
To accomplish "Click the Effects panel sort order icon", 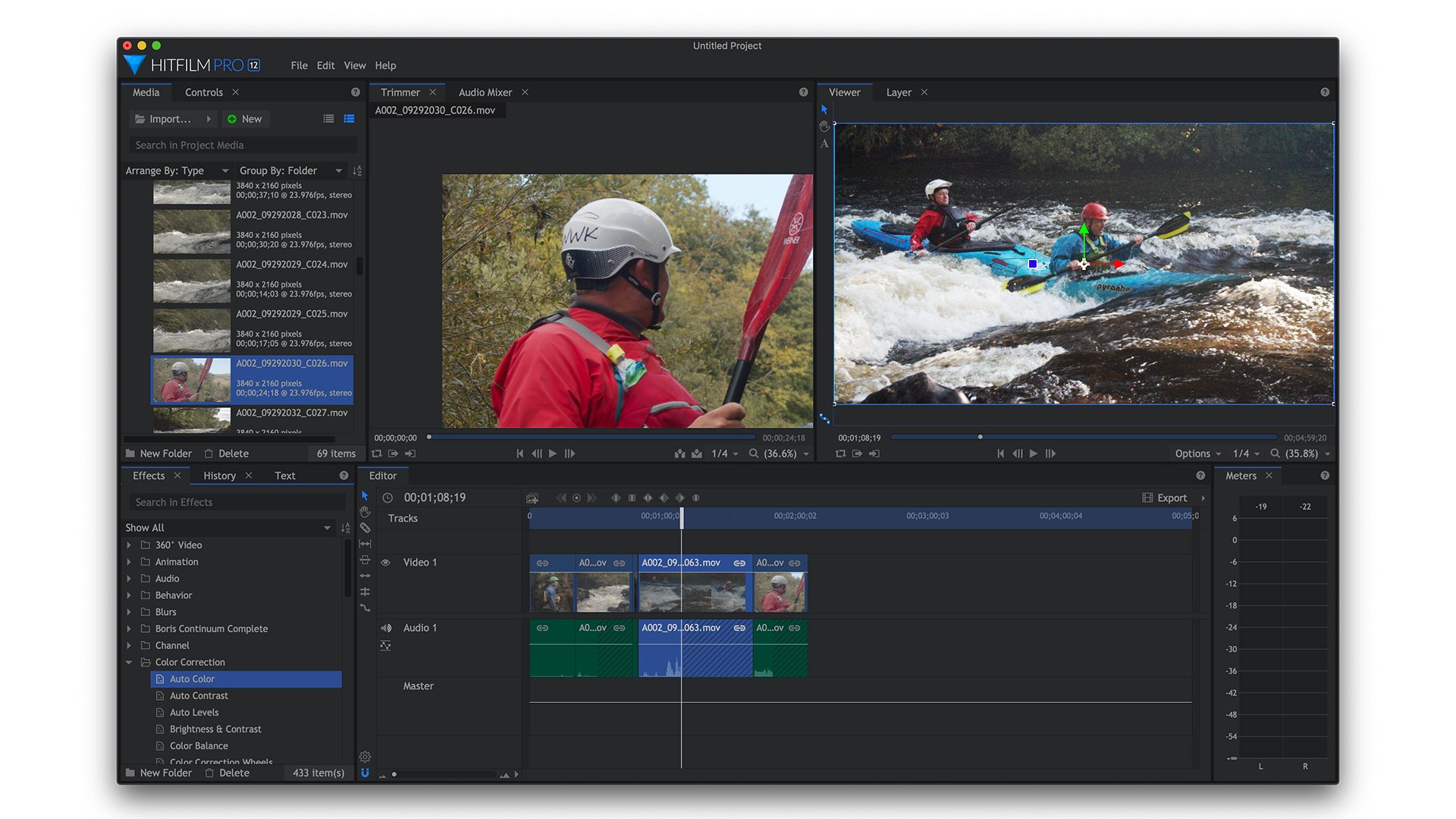I will point(346,528).
